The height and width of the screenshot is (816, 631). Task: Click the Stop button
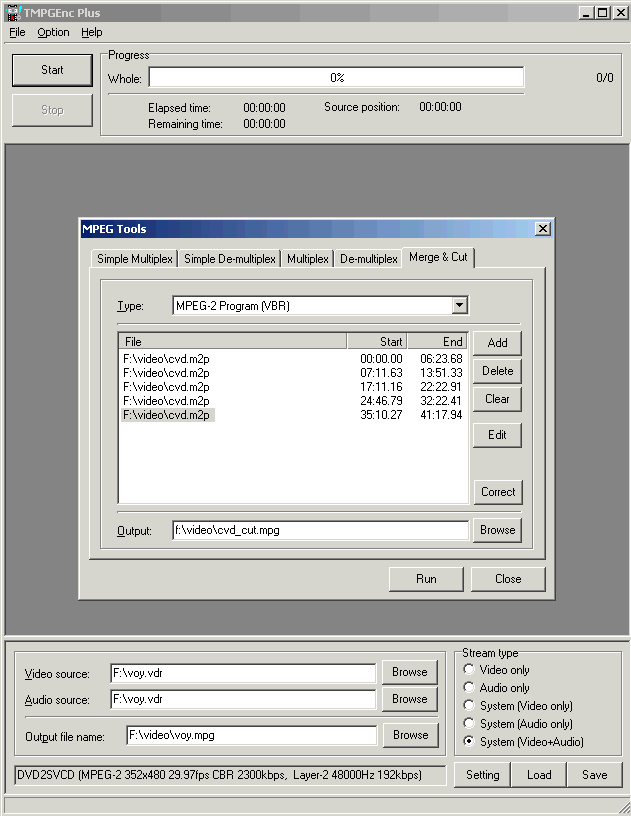click(52, 110)
